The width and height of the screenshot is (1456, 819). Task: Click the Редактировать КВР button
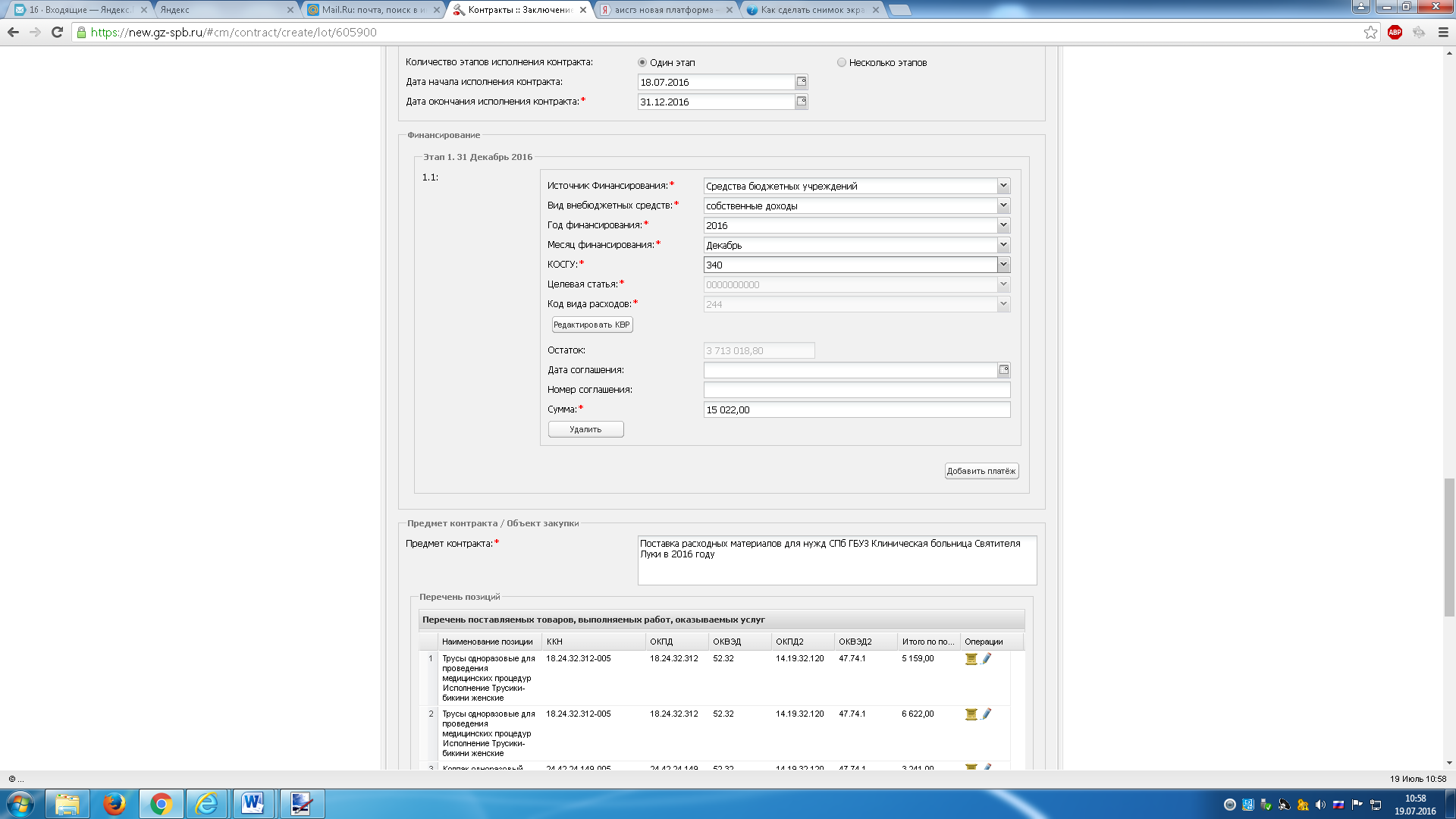tap(591, 325)
